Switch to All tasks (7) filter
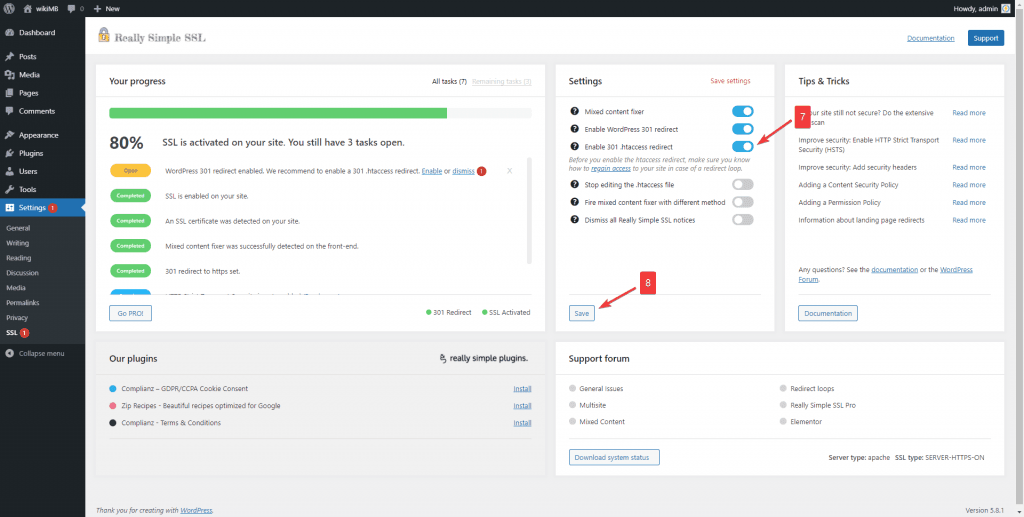This screenshot has width=1024, height=517. tap(449, 82)
